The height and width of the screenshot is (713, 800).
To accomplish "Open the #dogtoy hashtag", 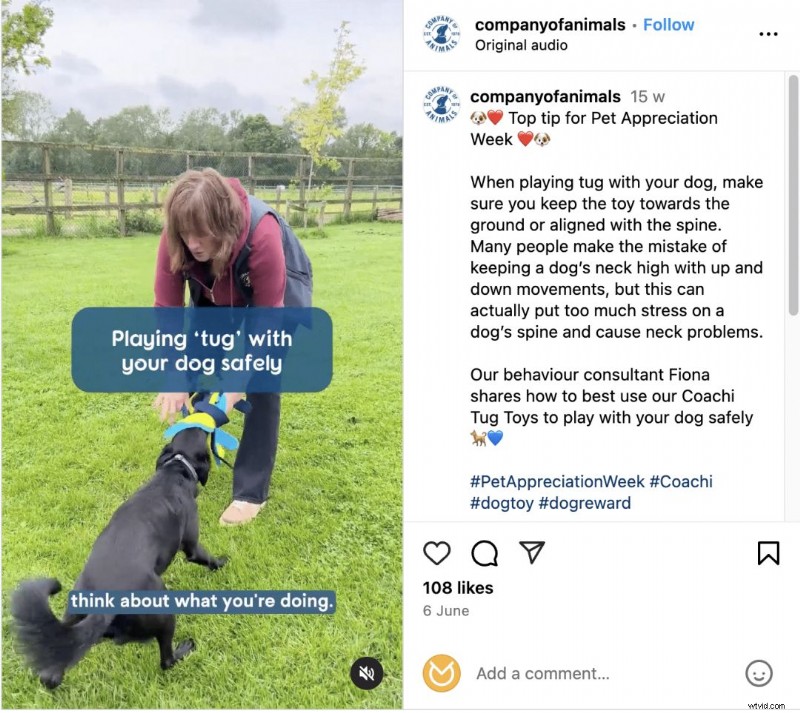I will click(502, 503).
